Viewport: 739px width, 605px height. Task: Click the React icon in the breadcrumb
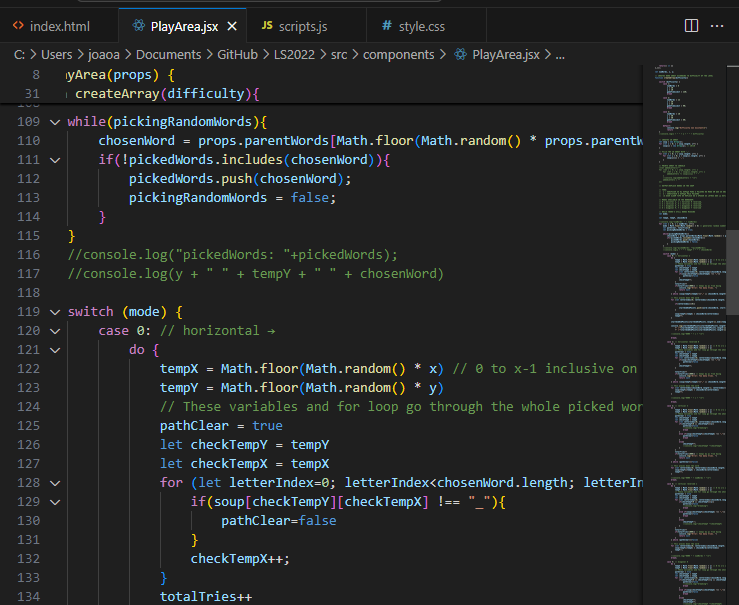coord(460,54)
